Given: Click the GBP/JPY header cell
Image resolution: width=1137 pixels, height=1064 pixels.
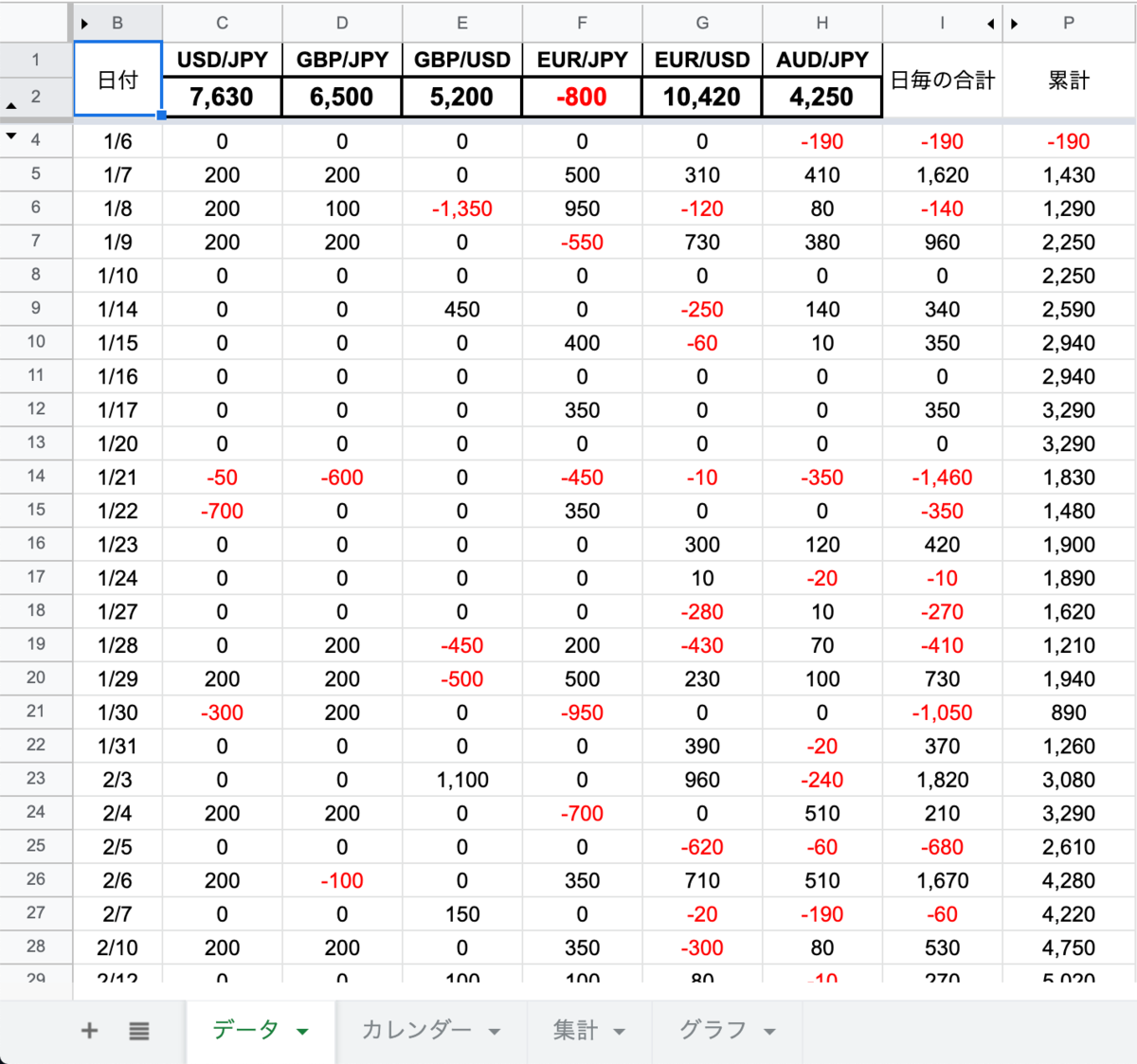Looking at the screenshot, I should (x=342, y=60).
